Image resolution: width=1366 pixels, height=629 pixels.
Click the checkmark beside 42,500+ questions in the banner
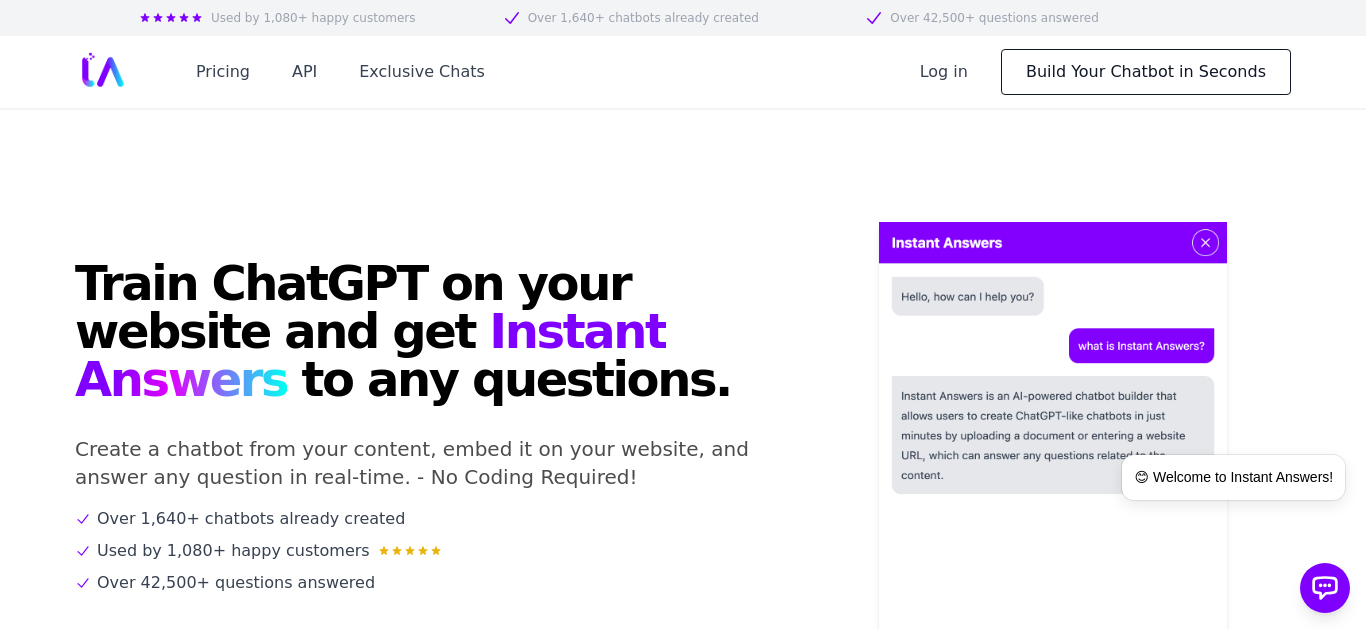coord(874,18)
